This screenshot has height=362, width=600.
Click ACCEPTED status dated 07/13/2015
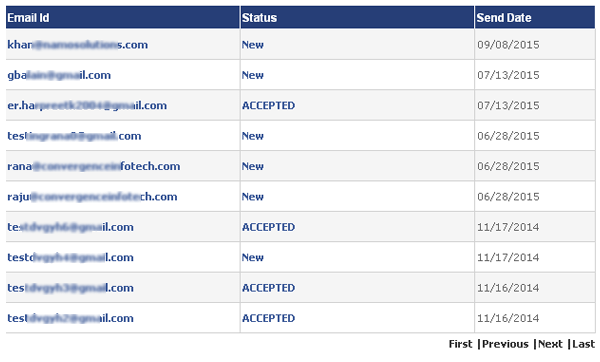pyautogui.click(x=268, y=105)
